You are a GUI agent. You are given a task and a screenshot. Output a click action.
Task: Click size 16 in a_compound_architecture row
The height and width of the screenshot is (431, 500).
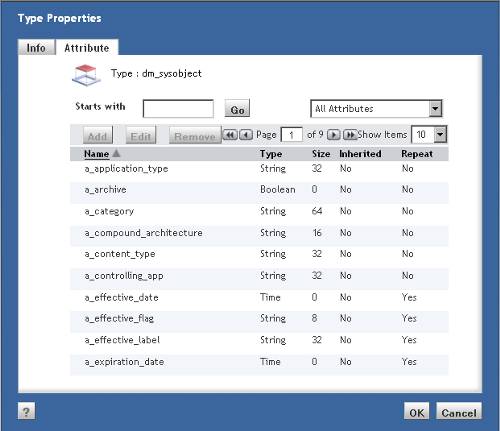[317, 233]
